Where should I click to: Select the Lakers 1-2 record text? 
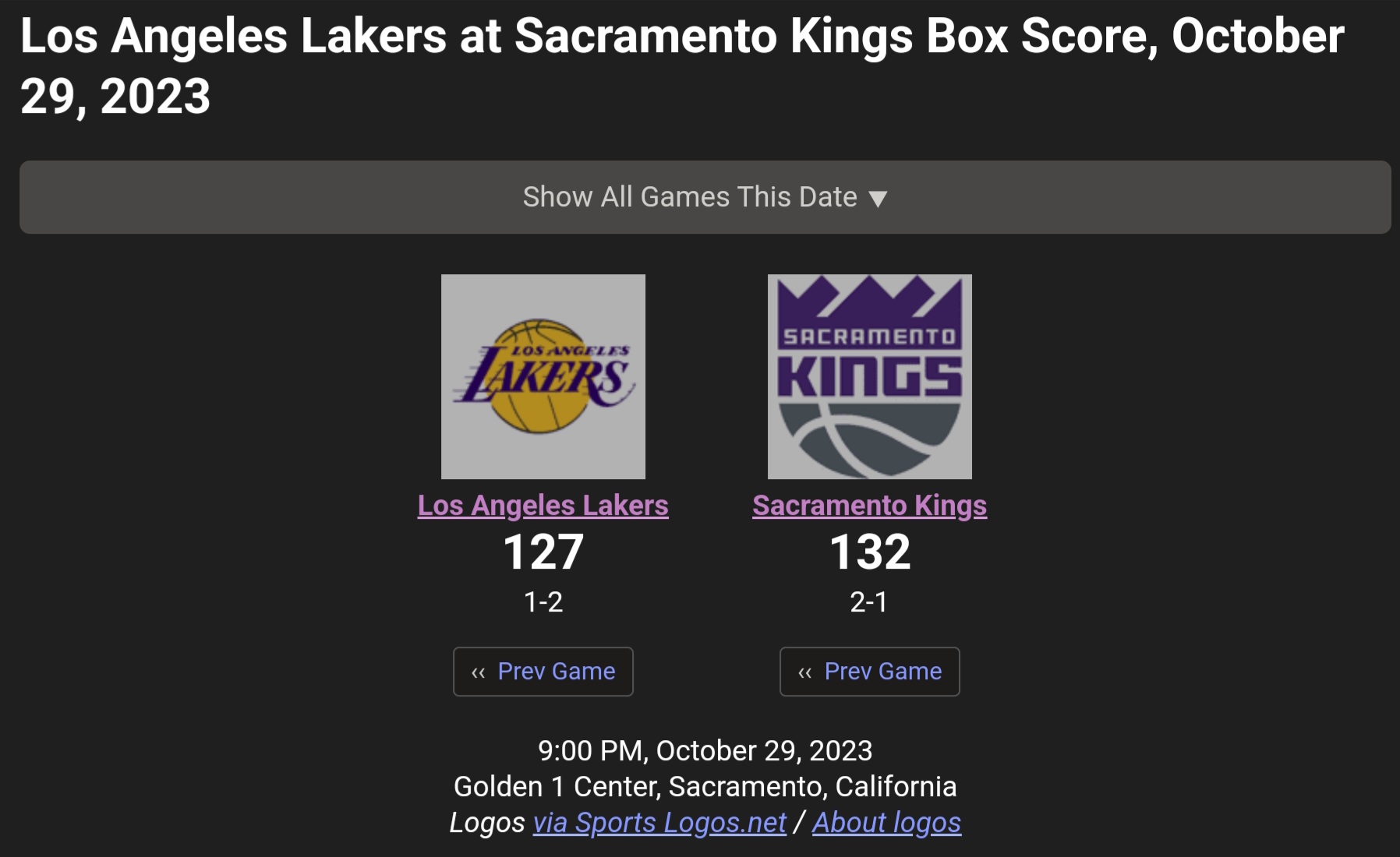tap(543, 602)
